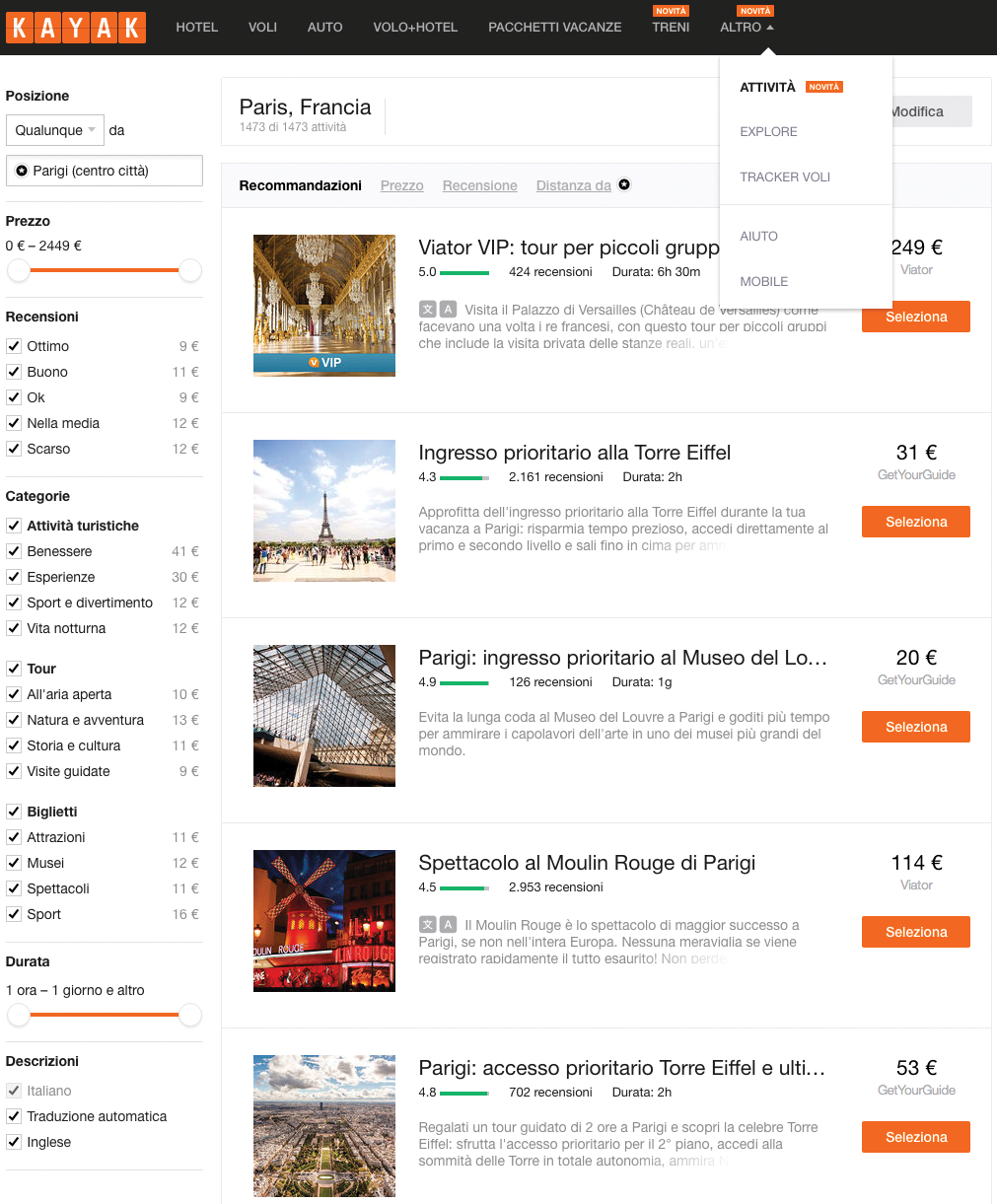Click the KAYAK logo

[76, 28]
